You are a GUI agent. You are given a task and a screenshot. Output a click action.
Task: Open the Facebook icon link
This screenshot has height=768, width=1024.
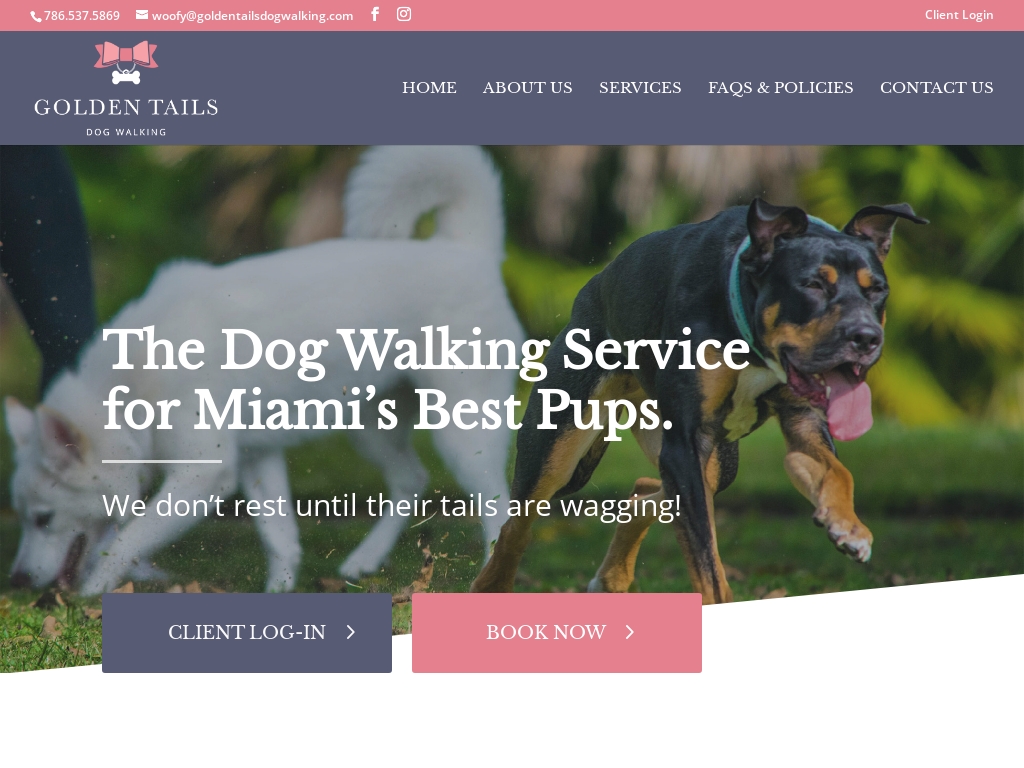pos(375,14)
